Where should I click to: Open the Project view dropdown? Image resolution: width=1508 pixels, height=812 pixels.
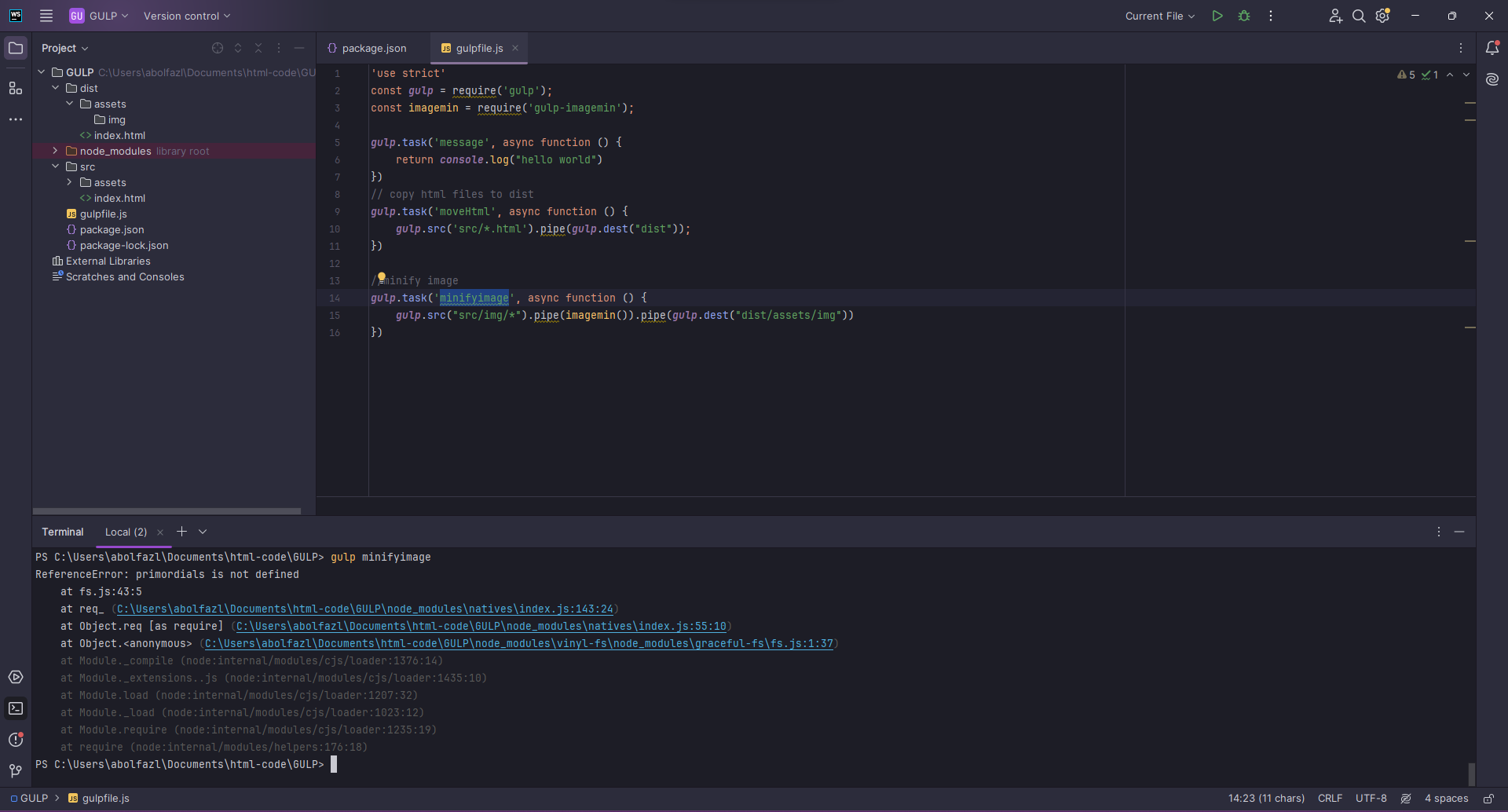point(65,48)
